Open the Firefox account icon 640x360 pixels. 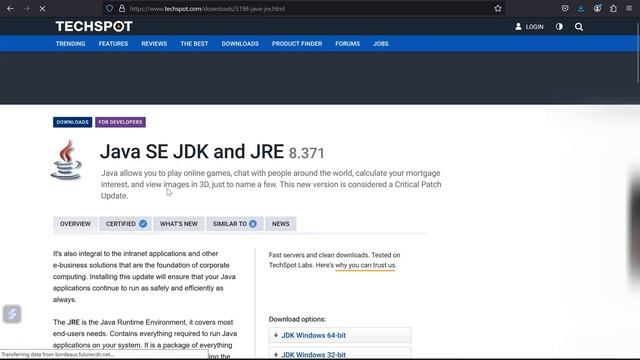tap(597, 9)
